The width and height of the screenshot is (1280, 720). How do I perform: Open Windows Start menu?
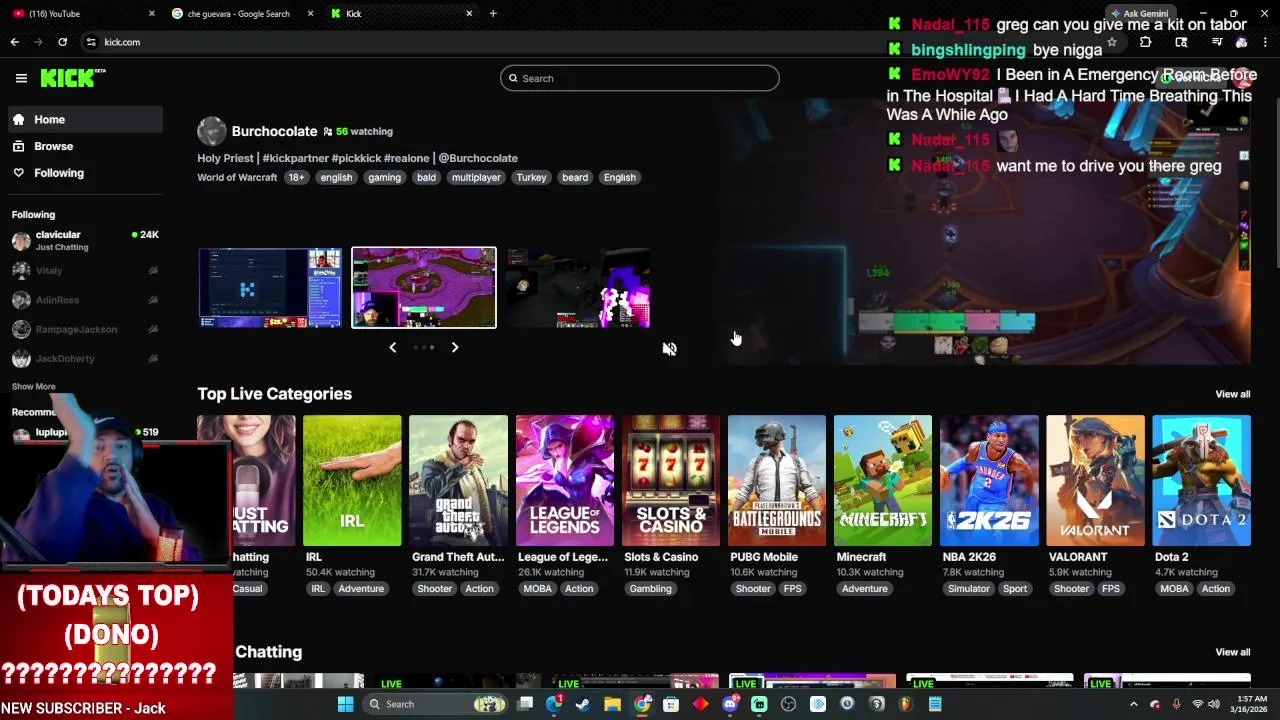pyautogui.click(x=345, y=704)
